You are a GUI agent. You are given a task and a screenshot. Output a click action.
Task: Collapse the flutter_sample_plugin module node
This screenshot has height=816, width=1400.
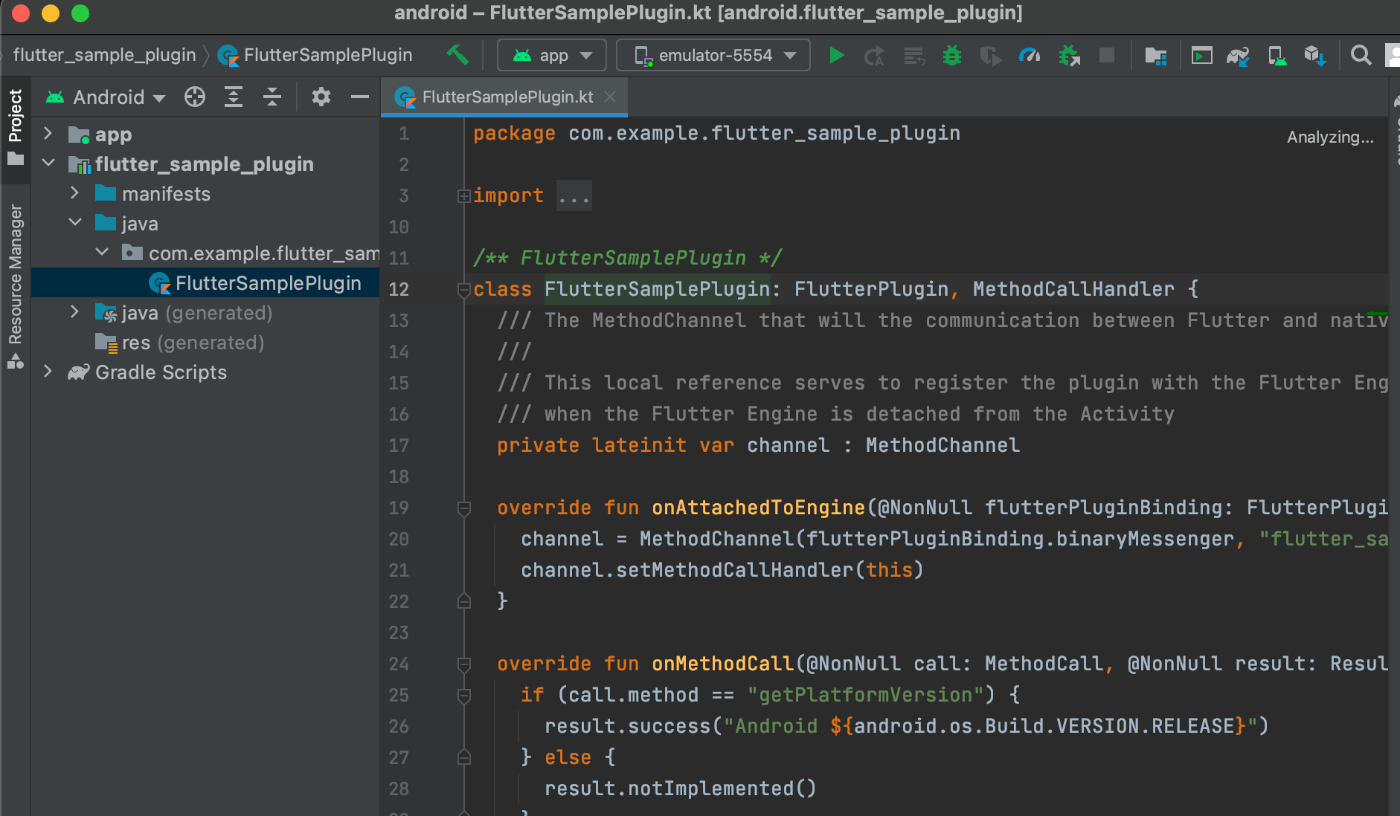pyautogui.click(x=47, y=164)
